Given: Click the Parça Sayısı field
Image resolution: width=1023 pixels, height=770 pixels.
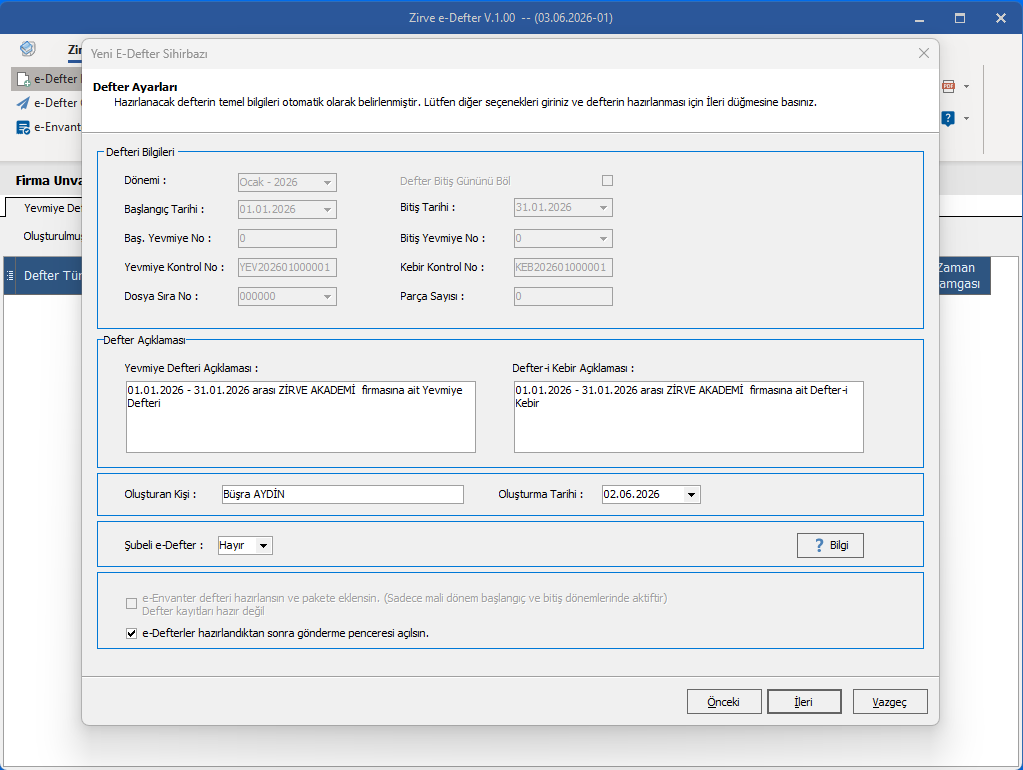Looking at the screenshot, I should [x=563, y=297].
